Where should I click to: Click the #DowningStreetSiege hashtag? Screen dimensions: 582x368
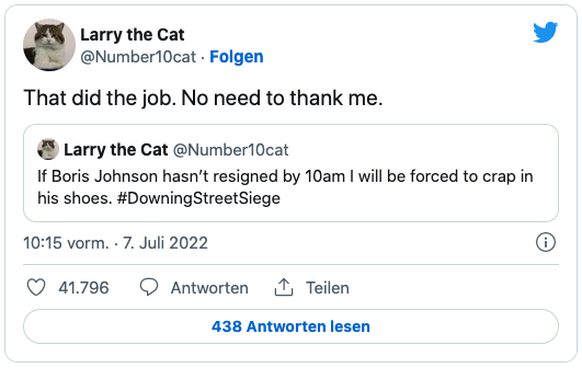199,198
